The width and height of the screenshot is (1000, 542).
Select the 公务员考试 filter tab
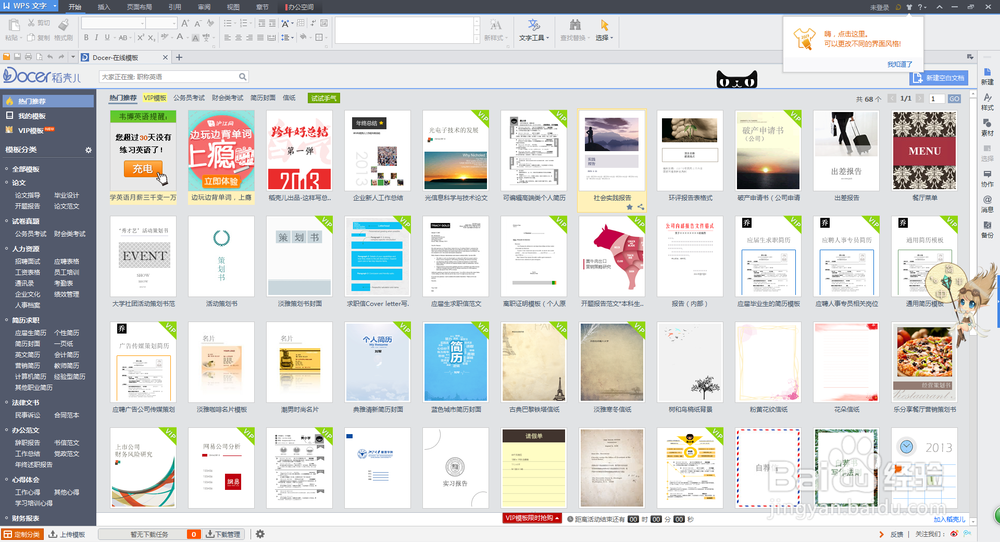189,98
